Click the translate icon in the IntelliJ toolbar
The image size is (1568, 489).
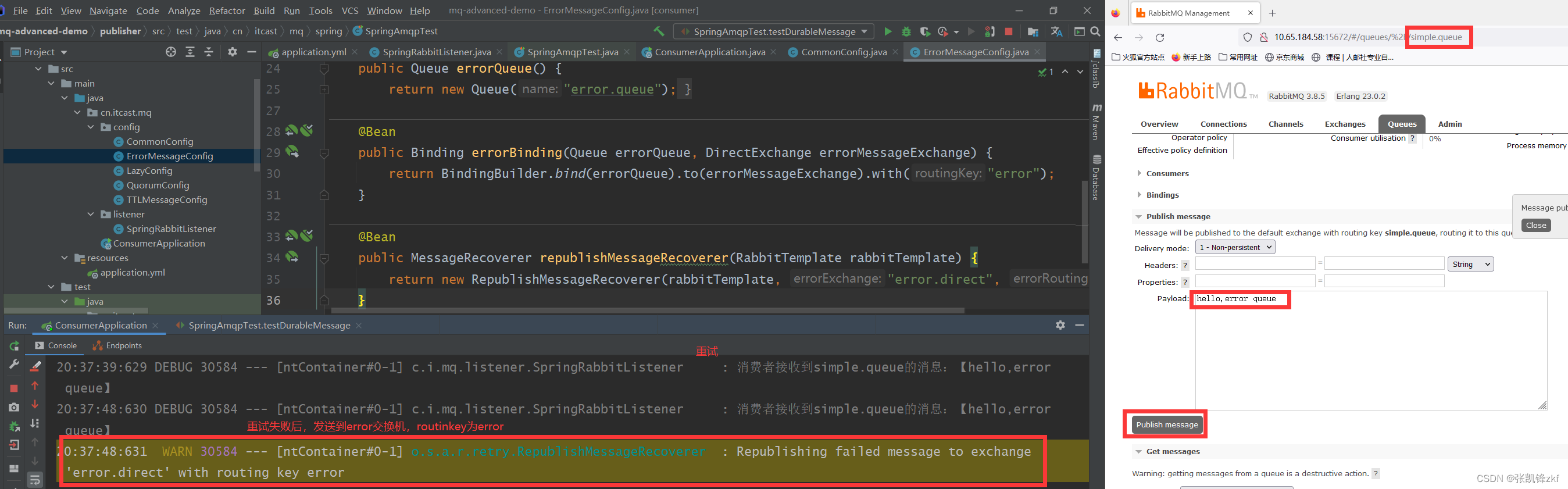coord(1057,31)
